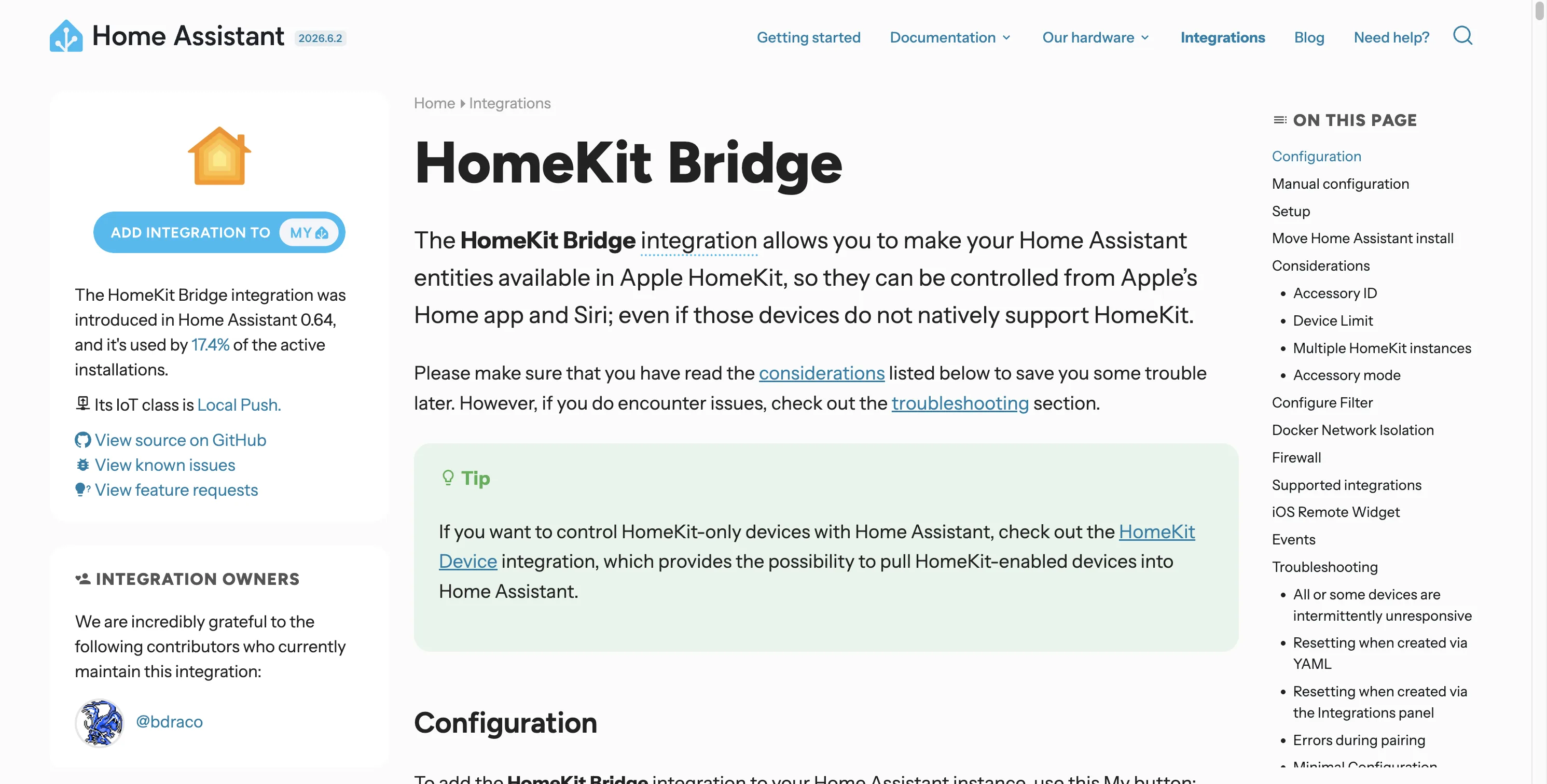Jump to Resetting via Integrations panel entry
1547x784 pixels.
pos(1379,702)
